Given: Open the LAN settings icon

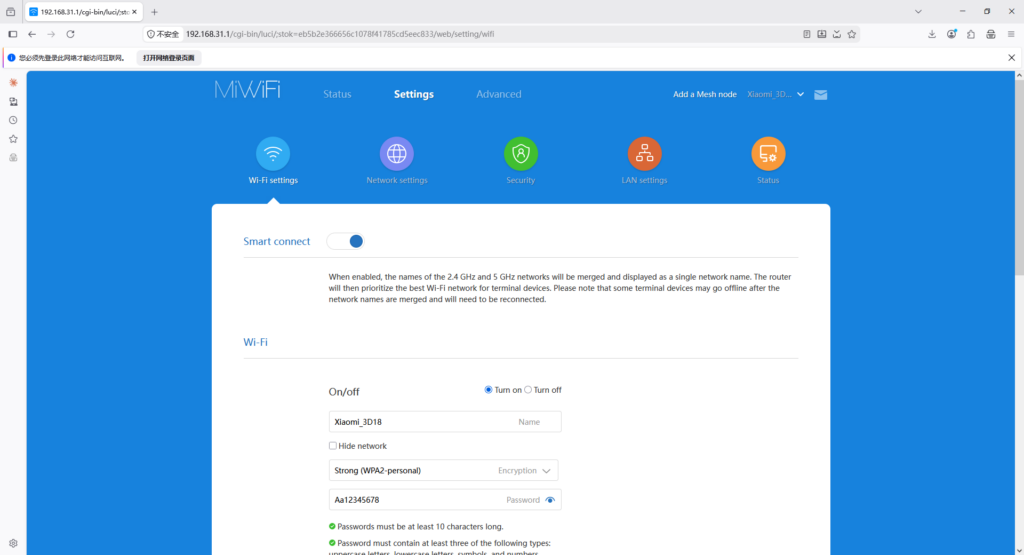Looking at the screenshot, I should [x=644, y=153].
